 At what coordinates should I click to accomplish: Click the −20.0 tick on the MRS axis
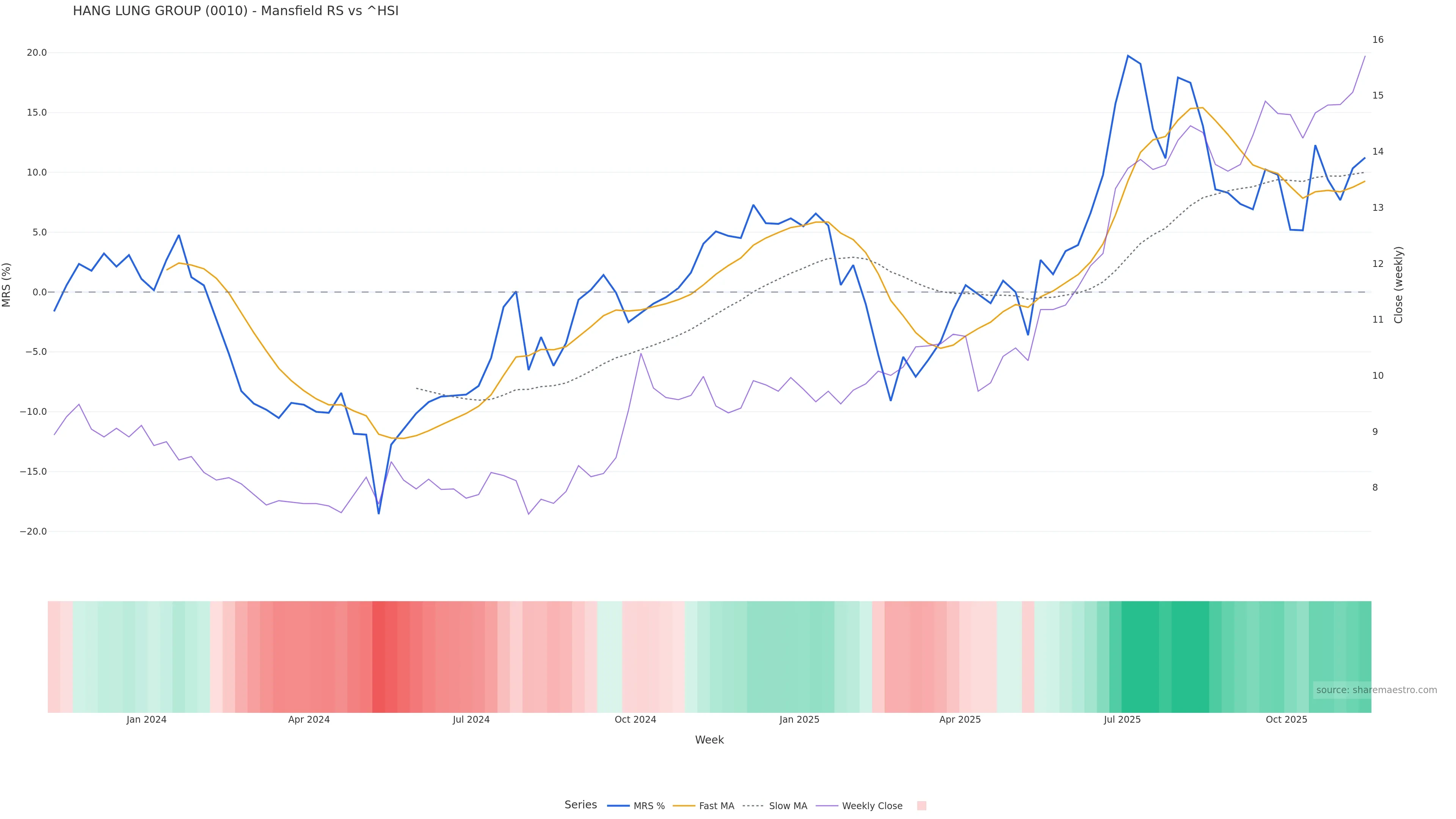click(x=33, y=532)
